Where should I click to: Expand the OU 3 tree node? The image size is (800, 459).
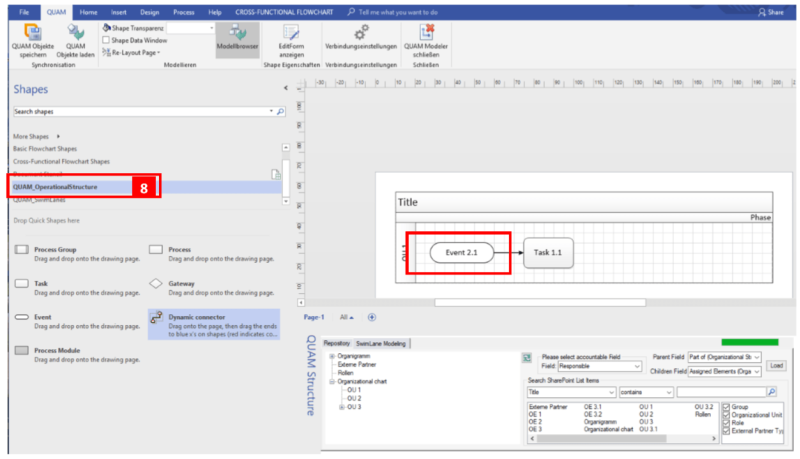pyautogui.click(x=342, y=407)
